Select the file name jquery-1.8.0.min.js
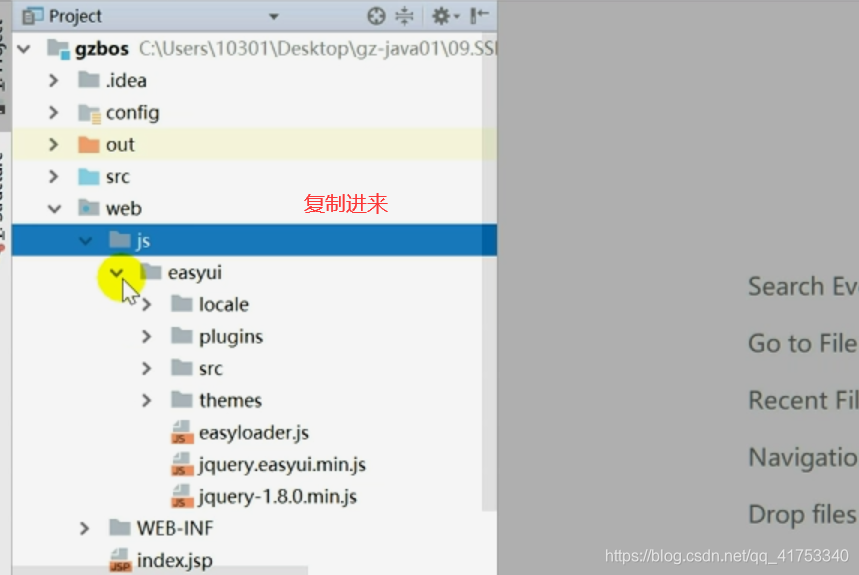The image size is (859, 575). coord(278,497)
